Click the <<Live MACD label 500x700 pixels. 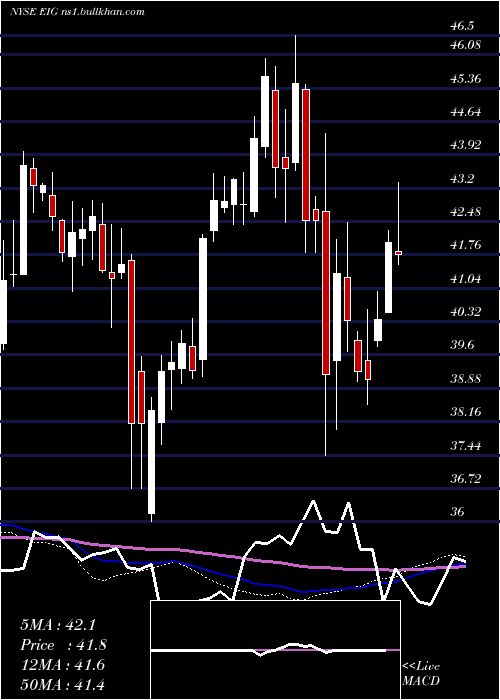pyautogui.click(x=421, y=674)
